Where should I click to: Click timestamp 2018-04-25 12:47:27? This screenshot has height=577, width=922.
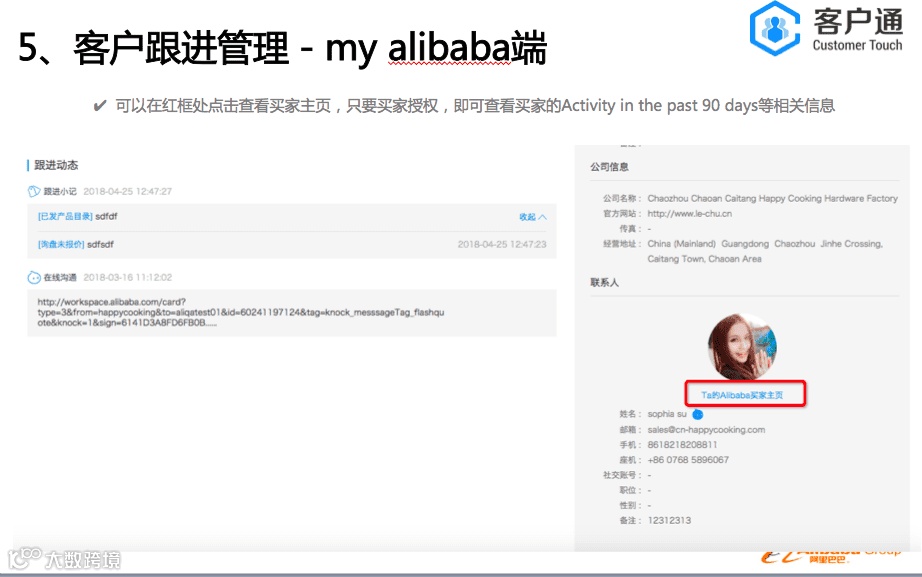[x=128, y=191]
